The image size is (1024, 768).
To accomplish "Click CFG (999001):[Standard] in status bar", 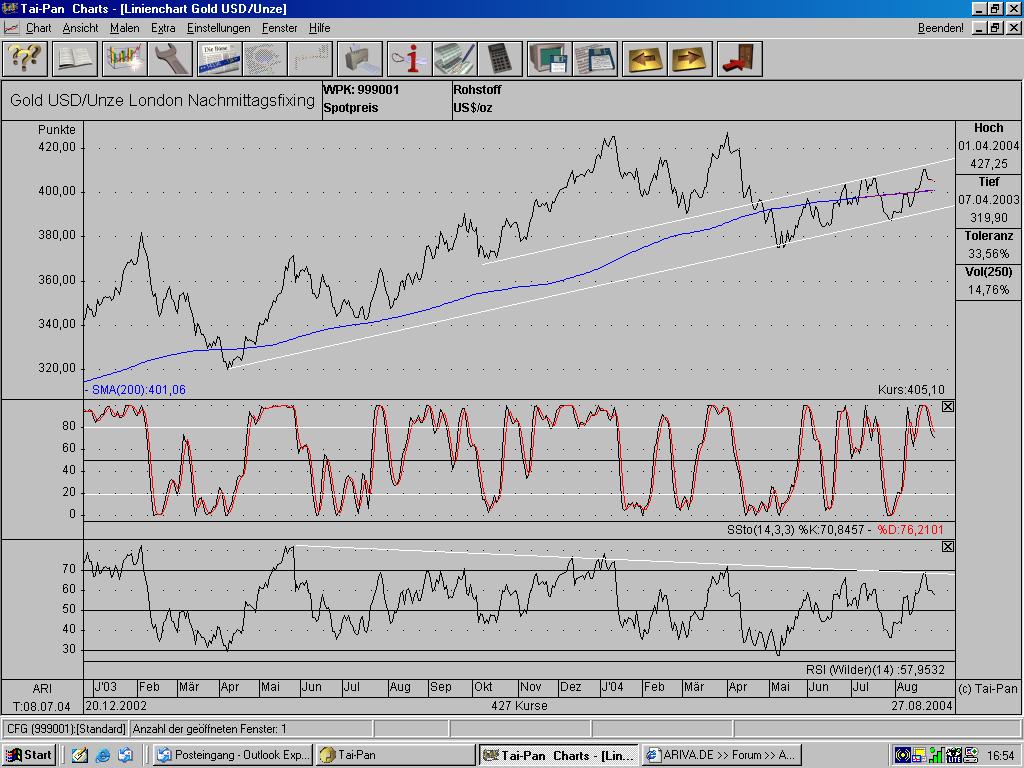I will [x=66, y=729].
